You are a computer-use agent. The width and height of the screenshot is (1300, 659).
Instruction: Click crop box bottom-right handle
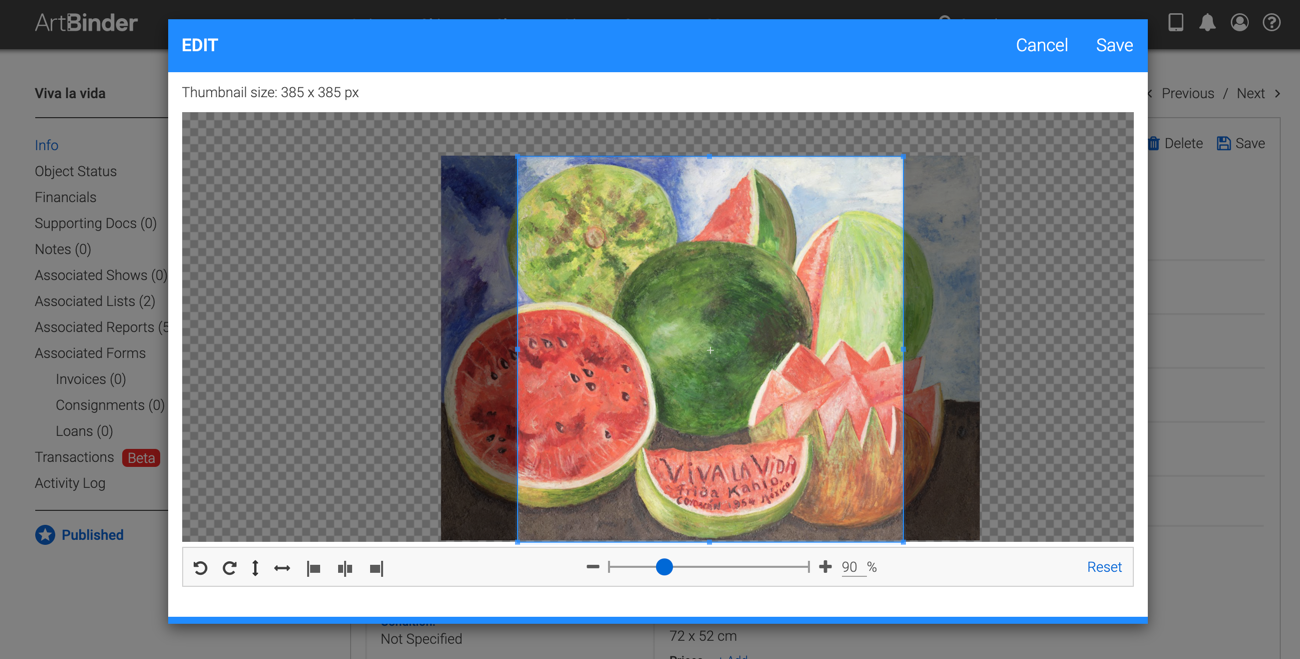point(903,541)
